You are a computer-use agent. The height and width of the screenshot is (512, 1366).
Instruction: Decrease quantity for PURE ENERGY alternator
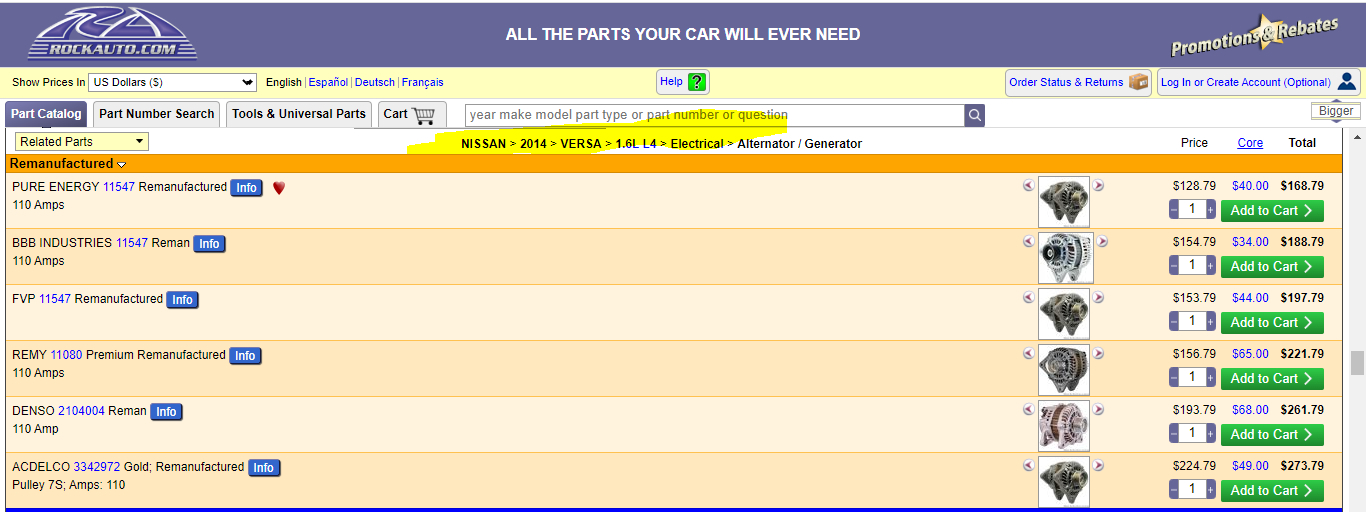(1174, 210)
